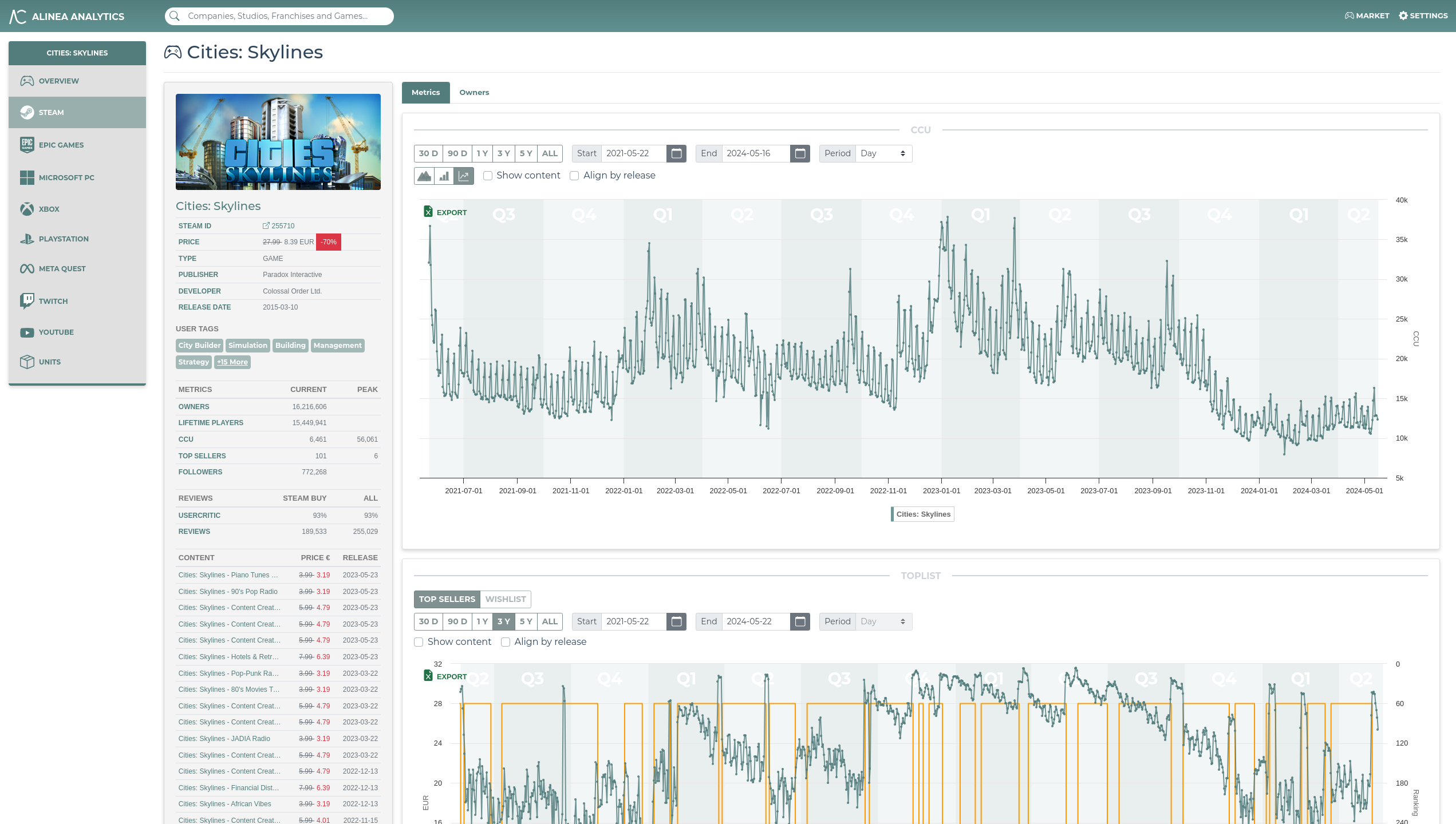Set CCU range to 3 Y

[504, 153]
